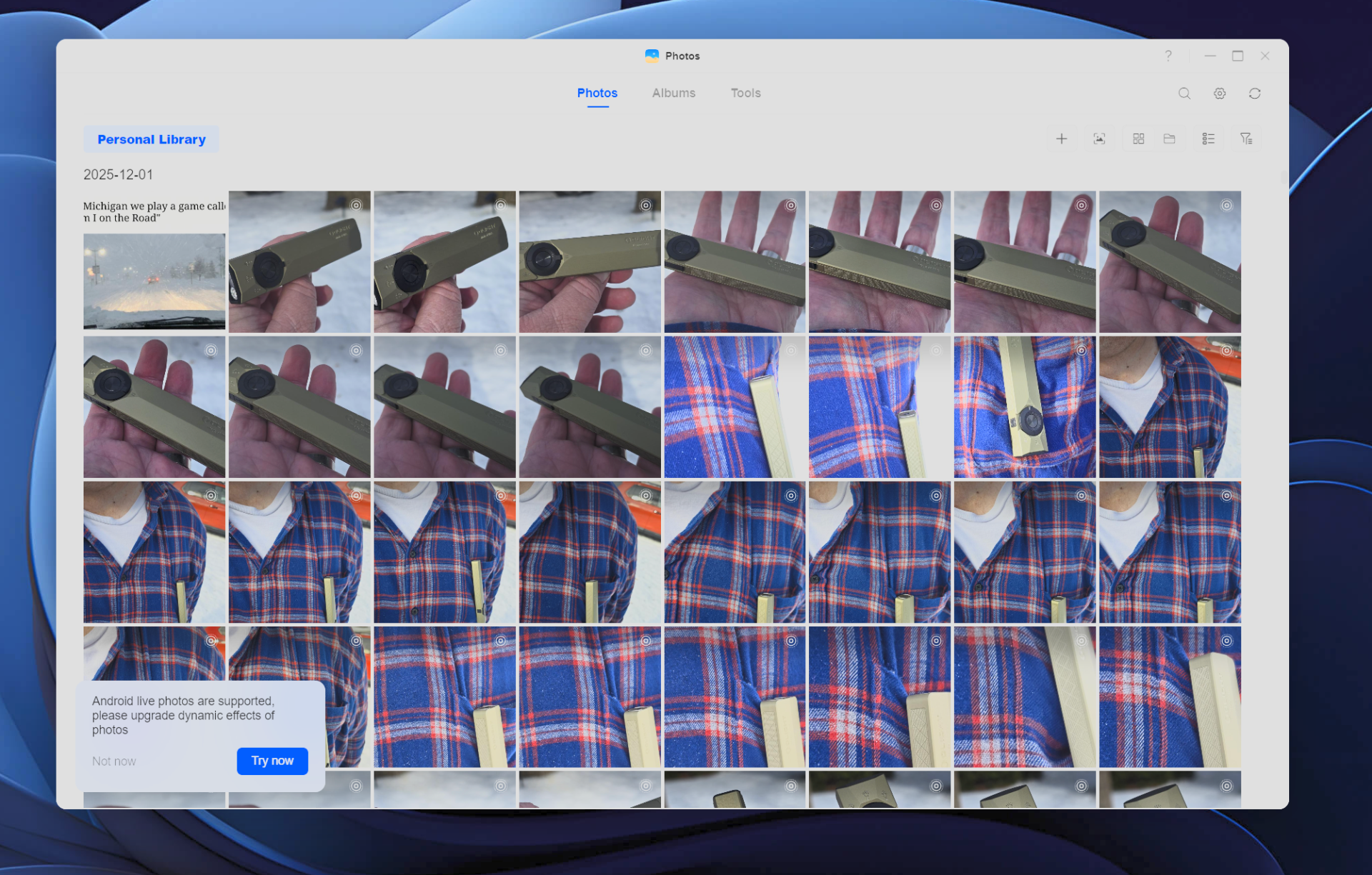Open the Tools tab

745,93
